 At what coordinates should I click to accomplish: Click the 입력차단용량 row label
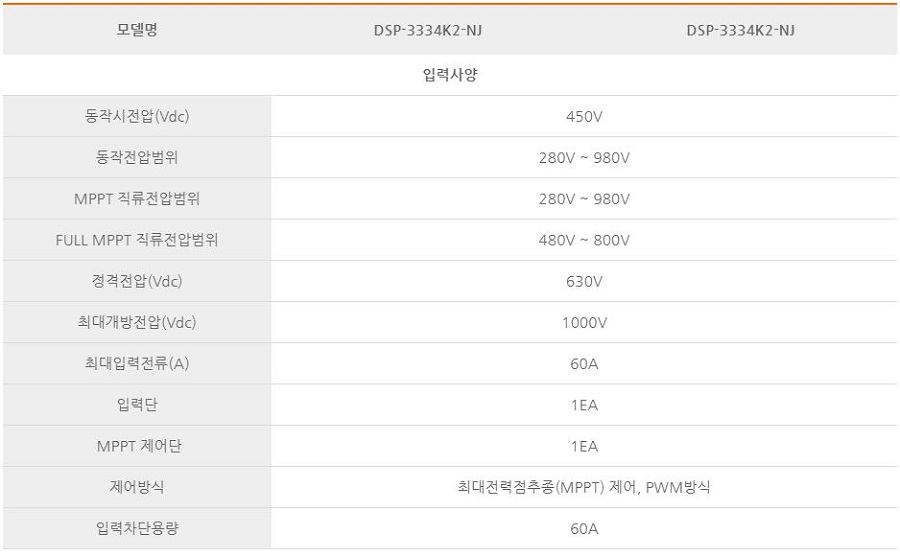click(x=137, y=528)
